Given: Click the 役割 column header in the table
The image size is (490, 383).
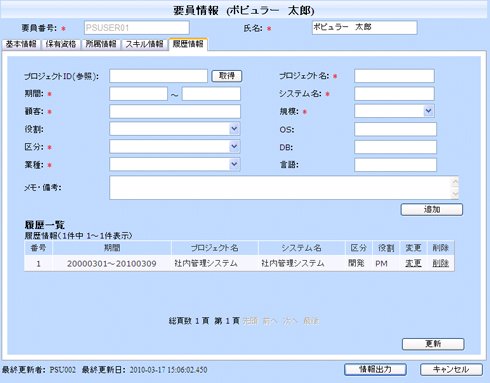Looking at the screenshot, I should (x=386, y=248).
